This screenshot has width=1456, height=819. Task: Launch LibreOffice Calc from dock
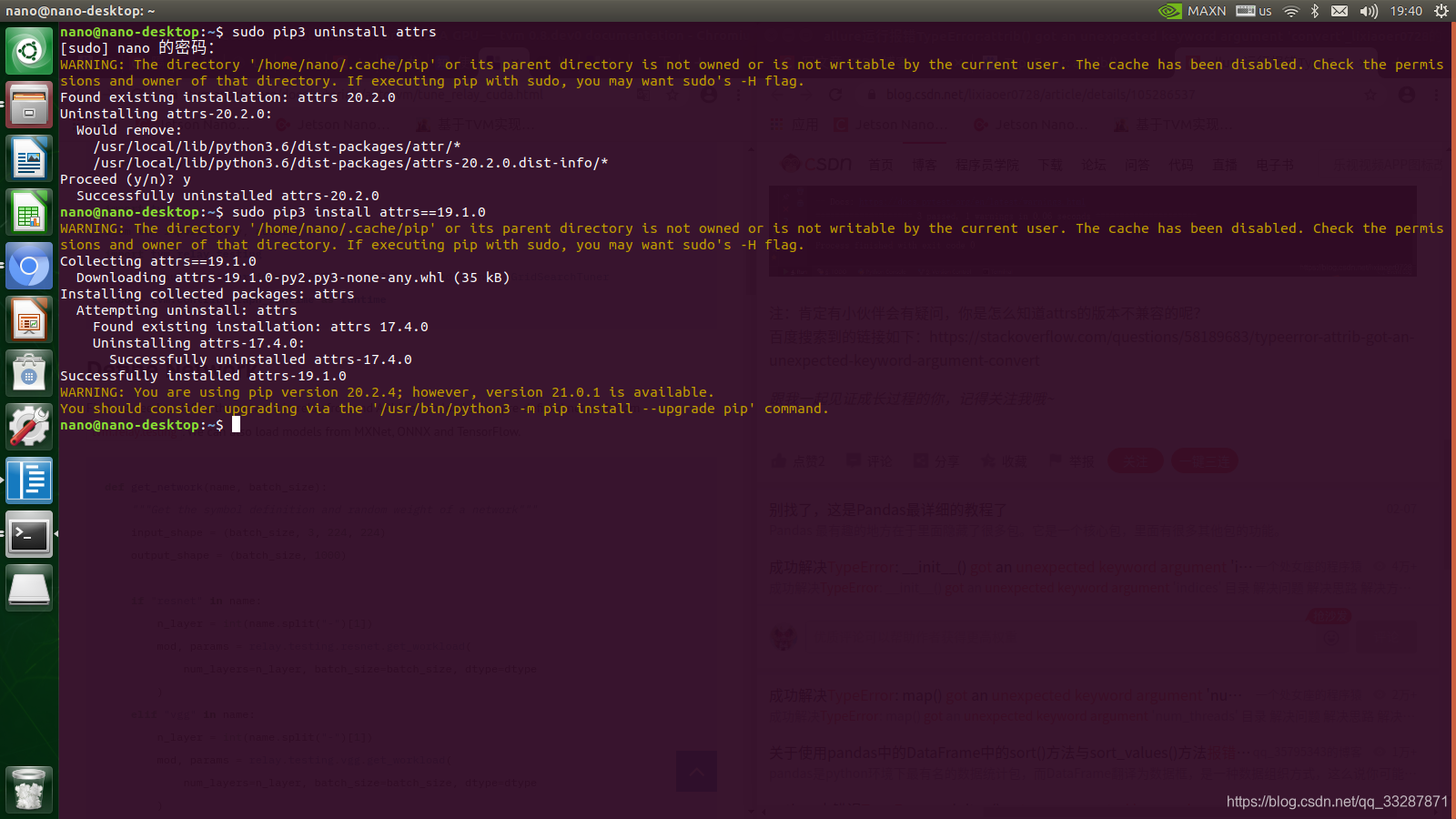(x=29, y=212)
